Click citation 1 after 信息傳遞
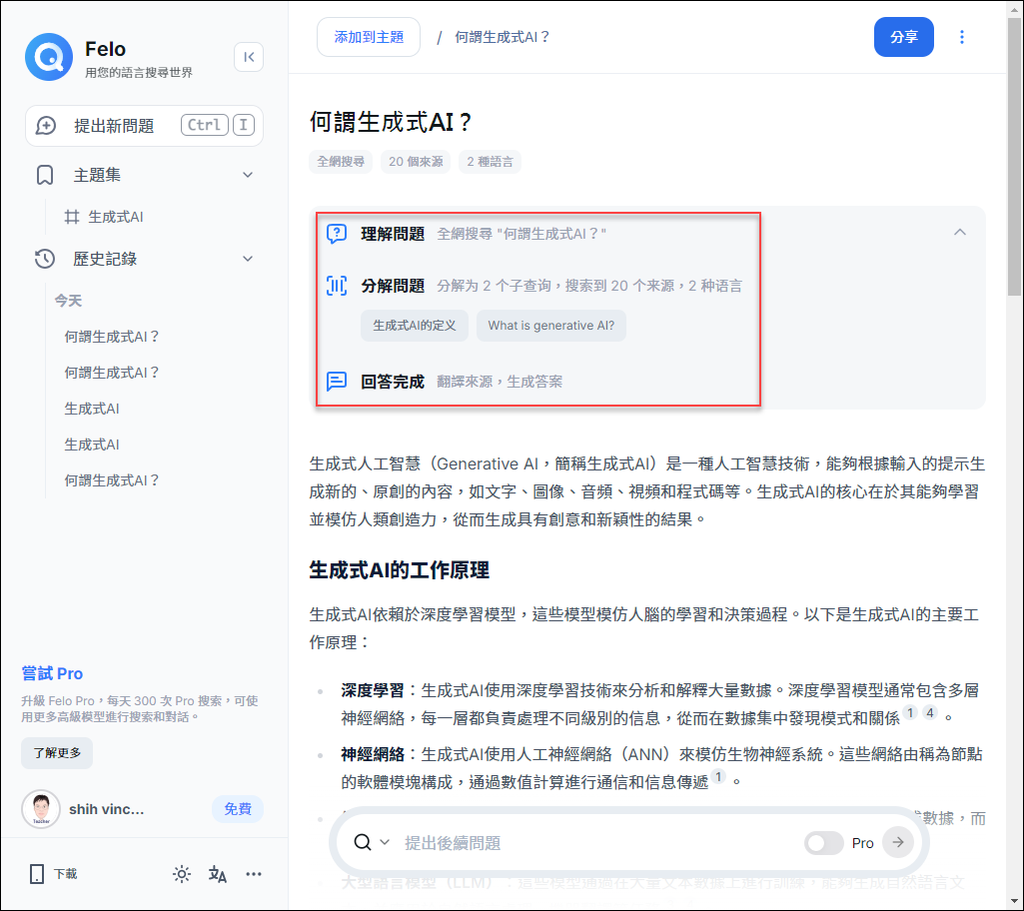 [x=718, y=776]
